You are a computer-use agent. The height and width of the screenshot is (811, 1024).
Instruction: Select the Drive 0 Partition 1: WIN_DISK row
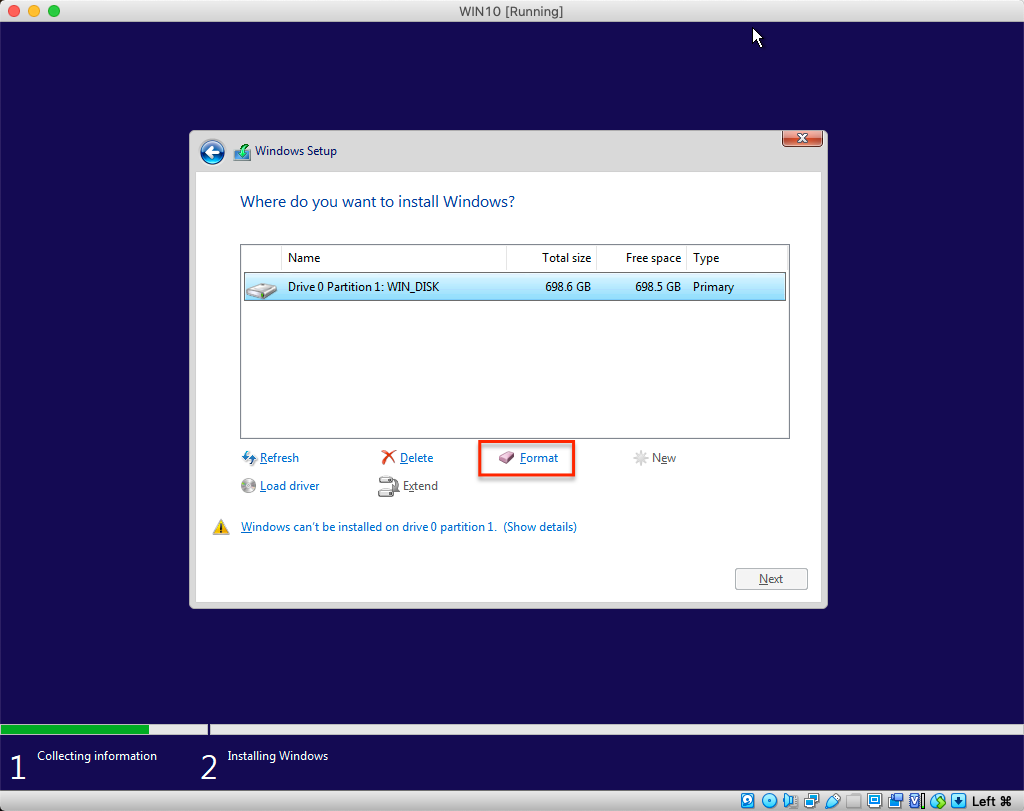515,287
